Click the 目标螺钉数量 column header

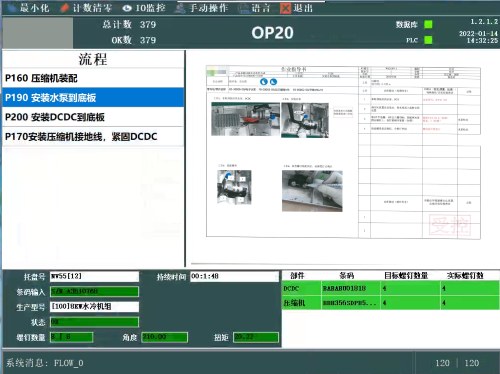click(406, 276)
